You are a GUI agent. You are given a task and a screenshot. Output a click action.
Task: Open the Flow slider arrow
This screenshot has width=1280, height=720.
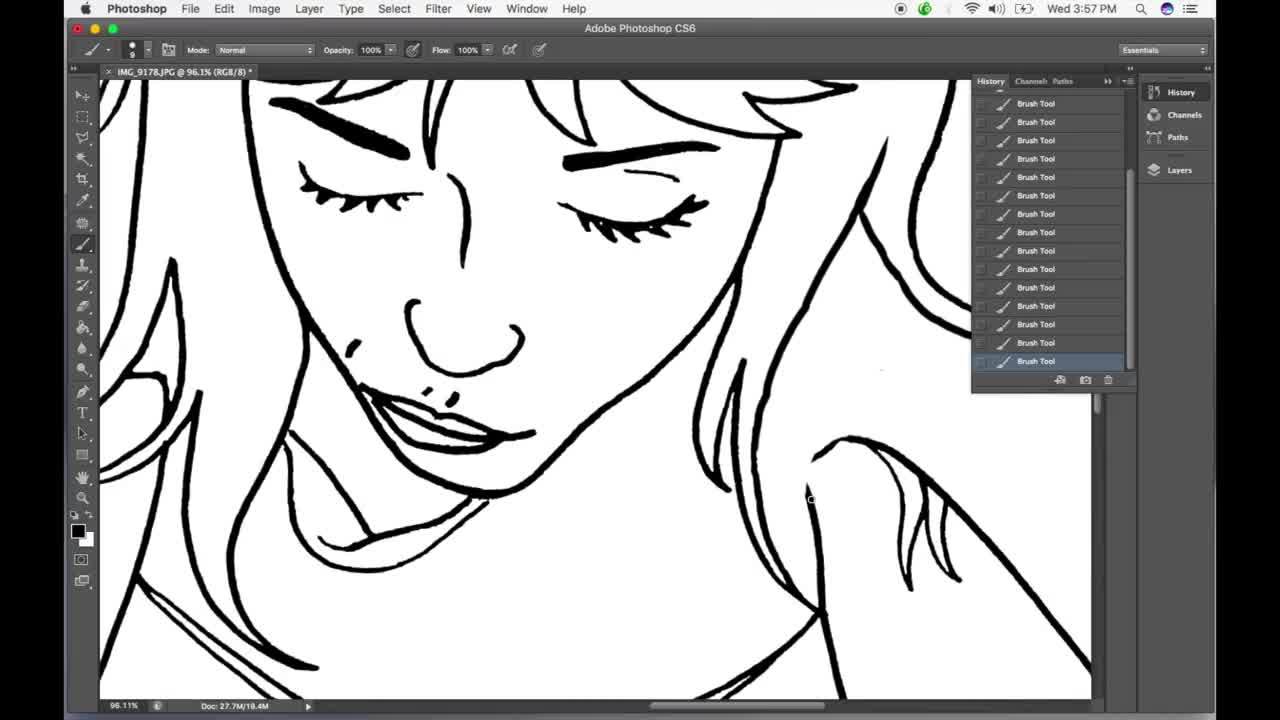tap(487, 50)
